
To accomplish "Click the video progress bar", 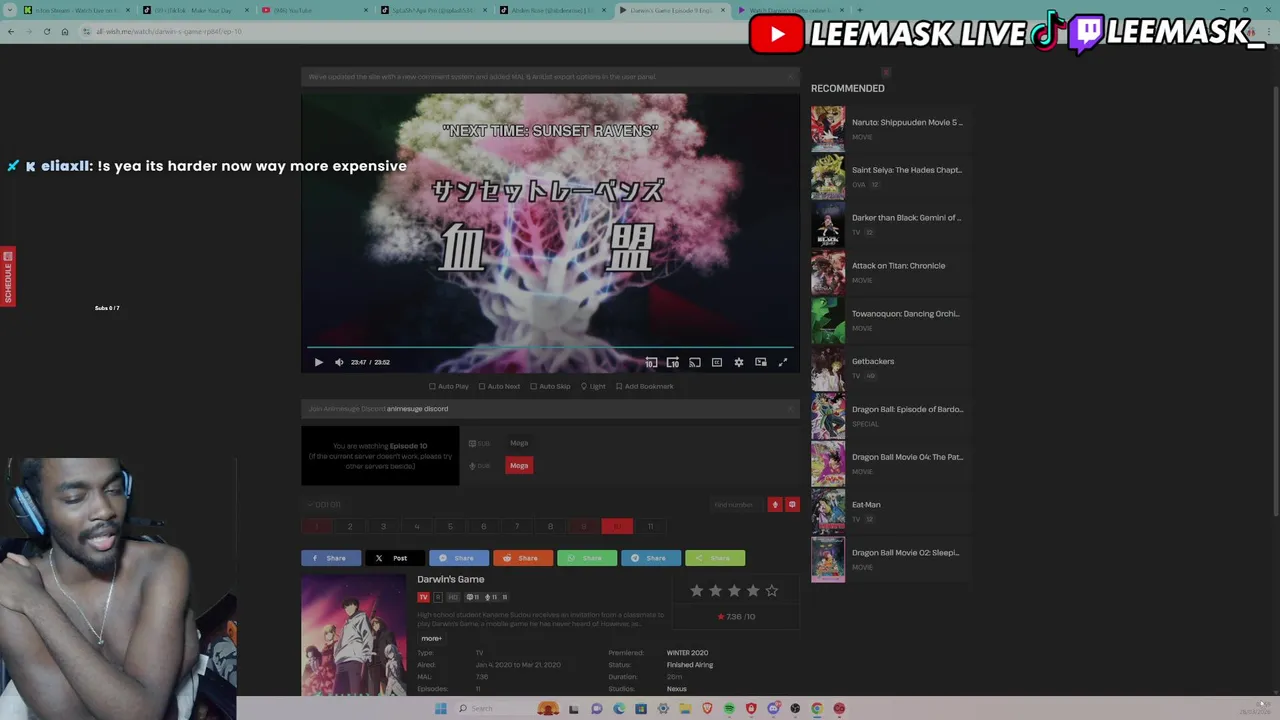I will click(x=550, y=348).
